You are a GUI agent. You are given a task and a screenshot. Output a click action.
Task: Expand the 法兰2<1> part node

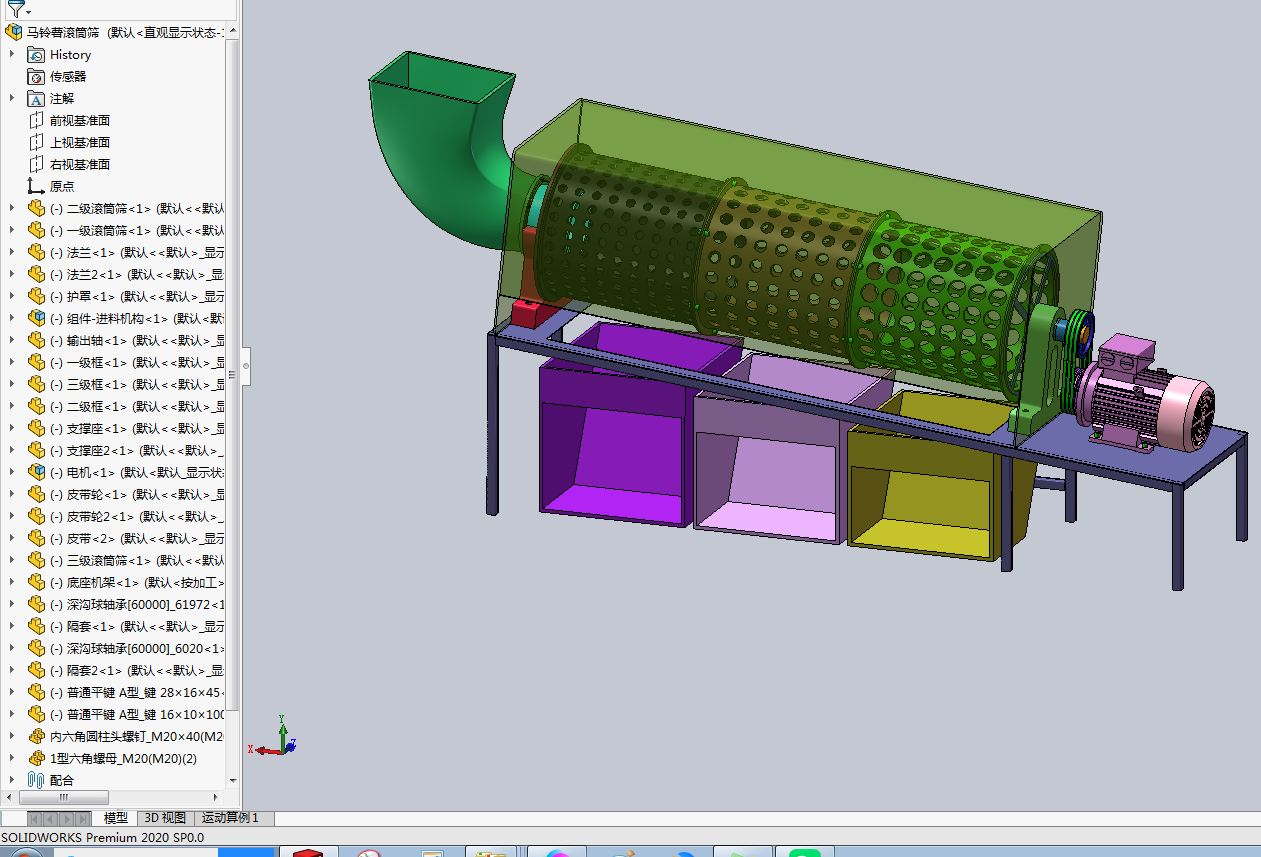[12, 274]
